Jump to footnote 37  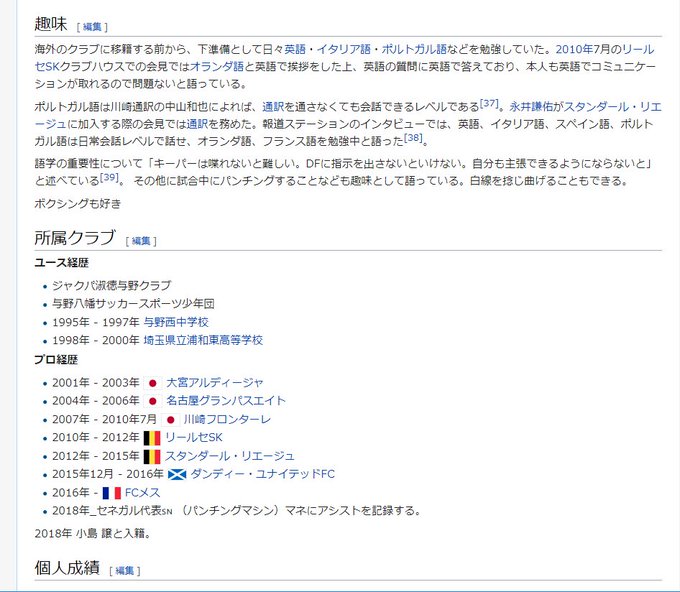(489, 104)
